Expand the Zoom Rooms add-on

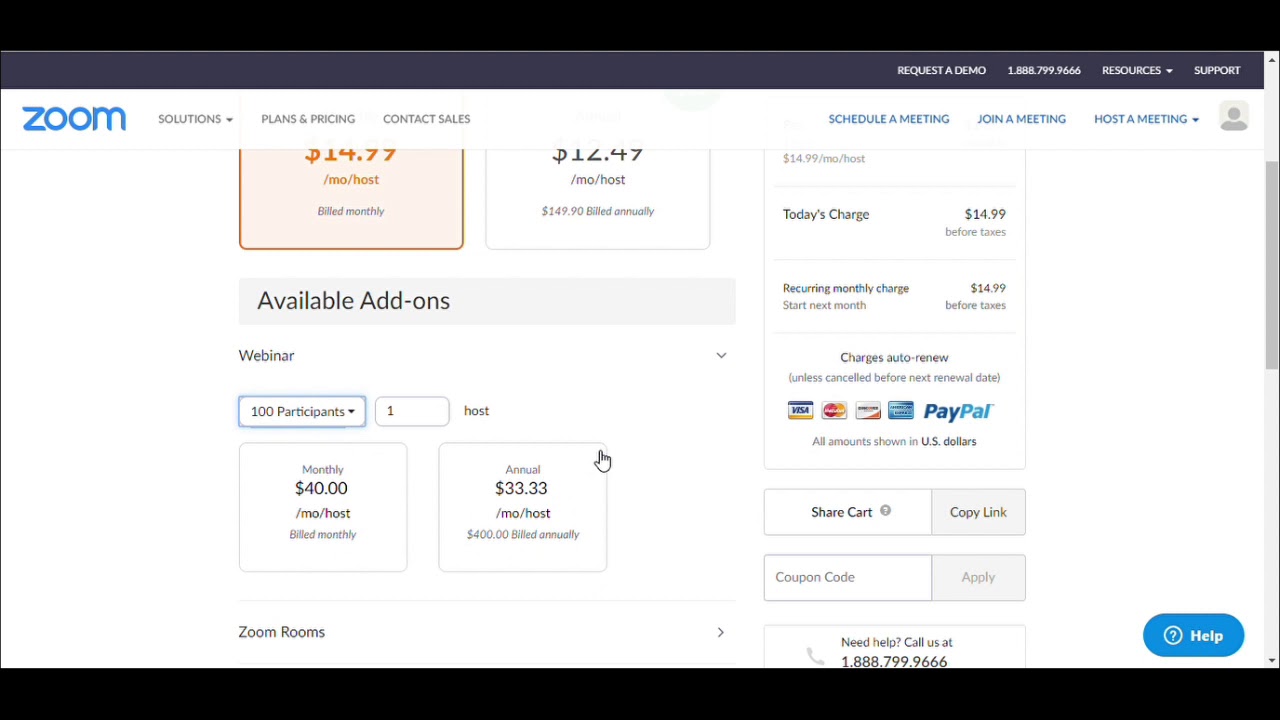point(720,632)
